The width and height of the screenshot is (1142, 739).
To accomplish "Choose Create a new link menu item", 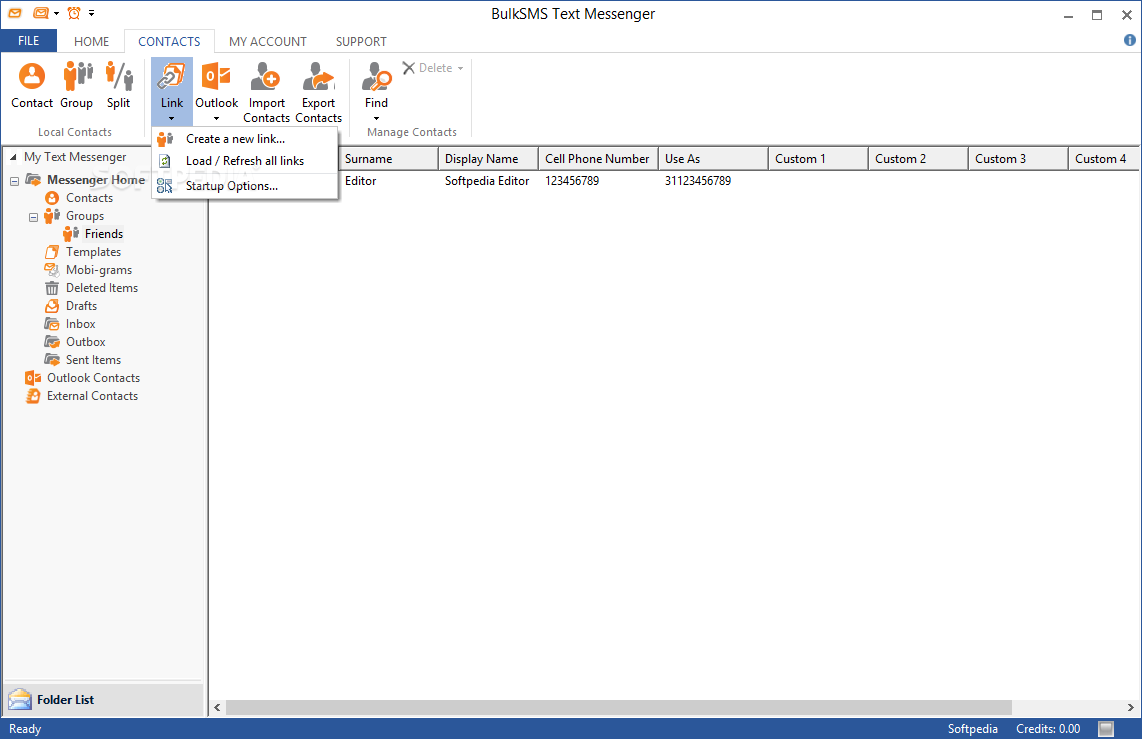I will pos(245,139).
